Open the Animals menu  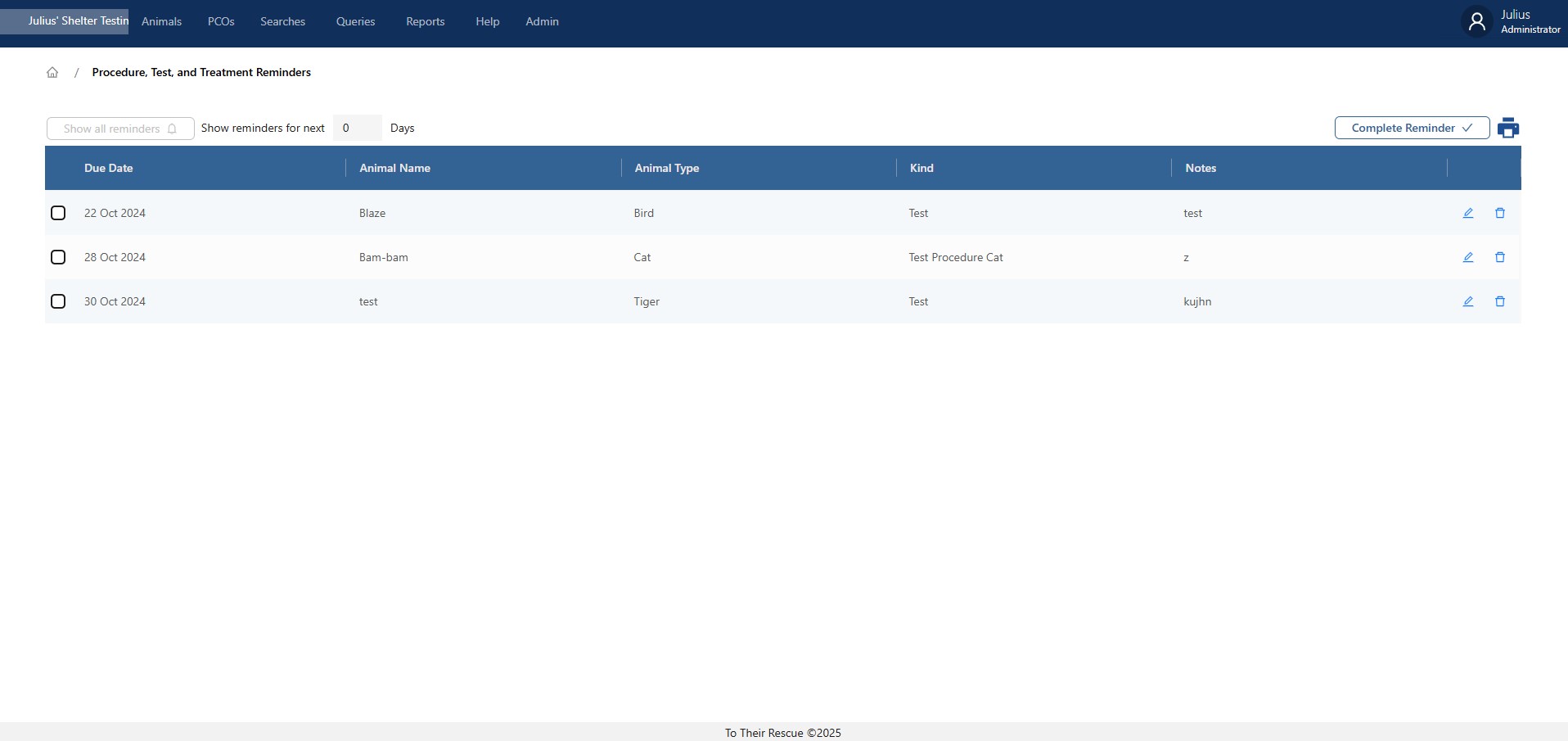(x=161, y=22)
